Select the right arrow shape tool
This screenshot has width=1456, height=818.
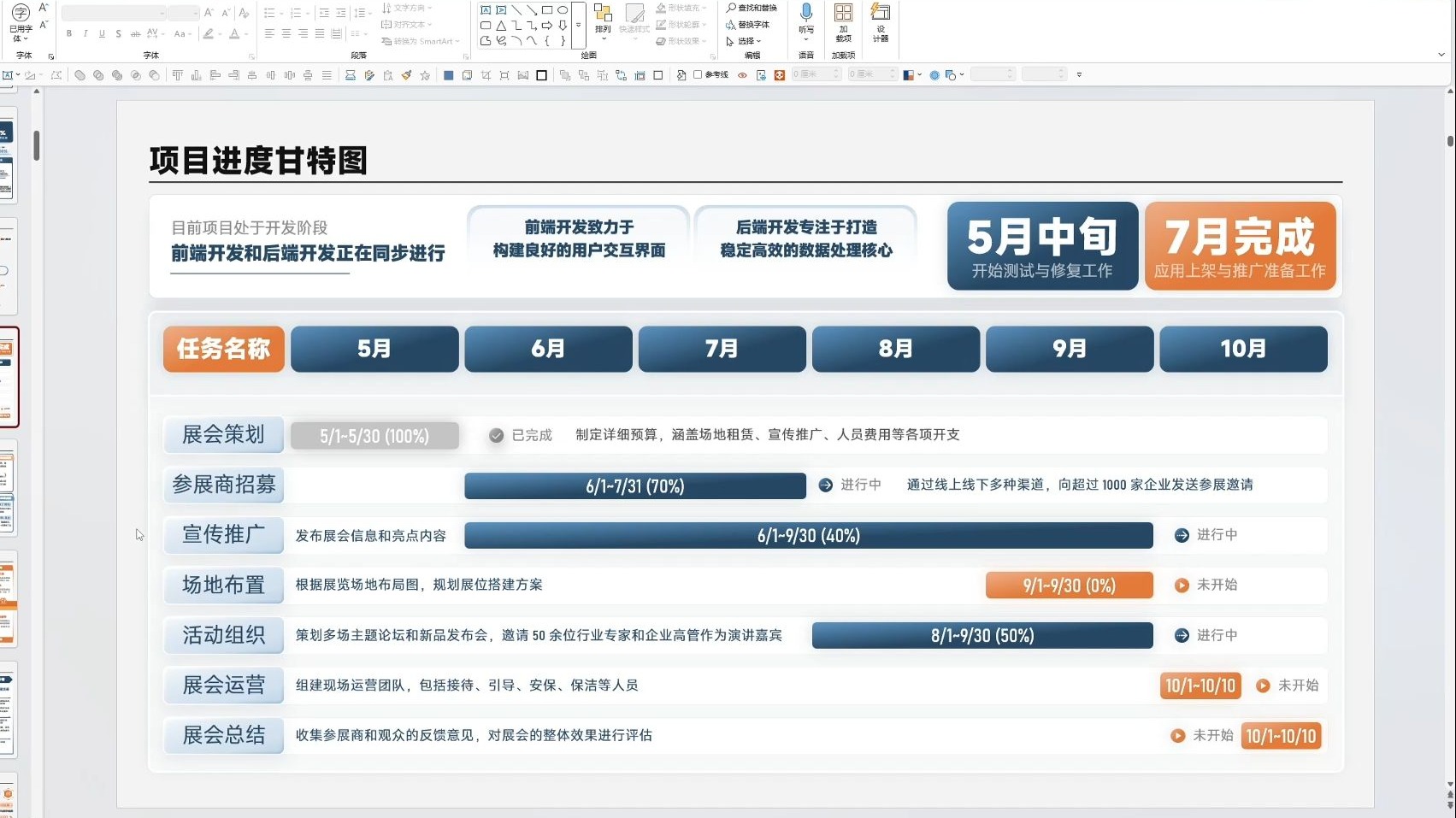coord(545,25)
